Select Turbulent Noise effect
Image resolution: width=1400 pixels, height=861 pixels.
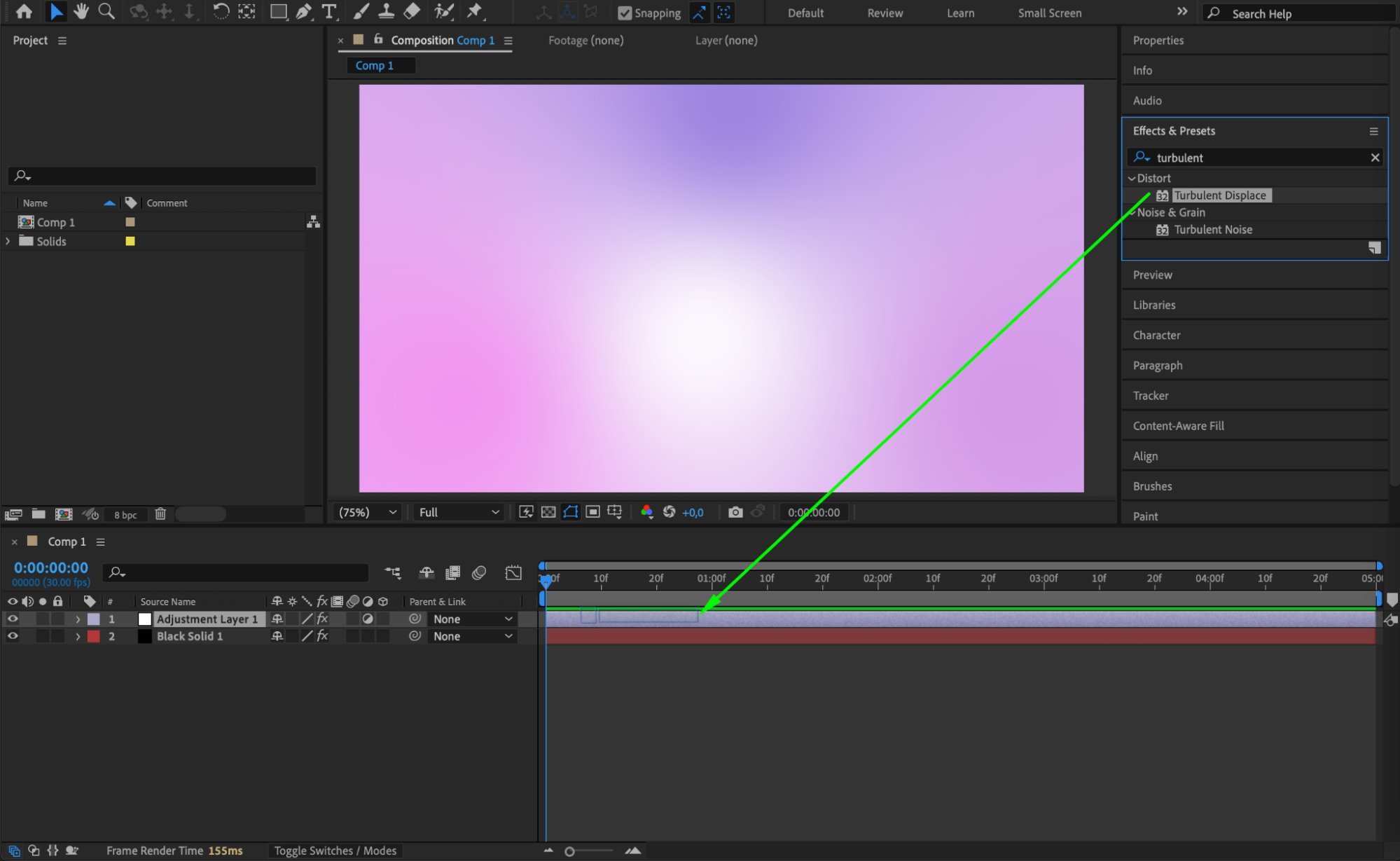pyautogui.click(x=1212, y=230)
